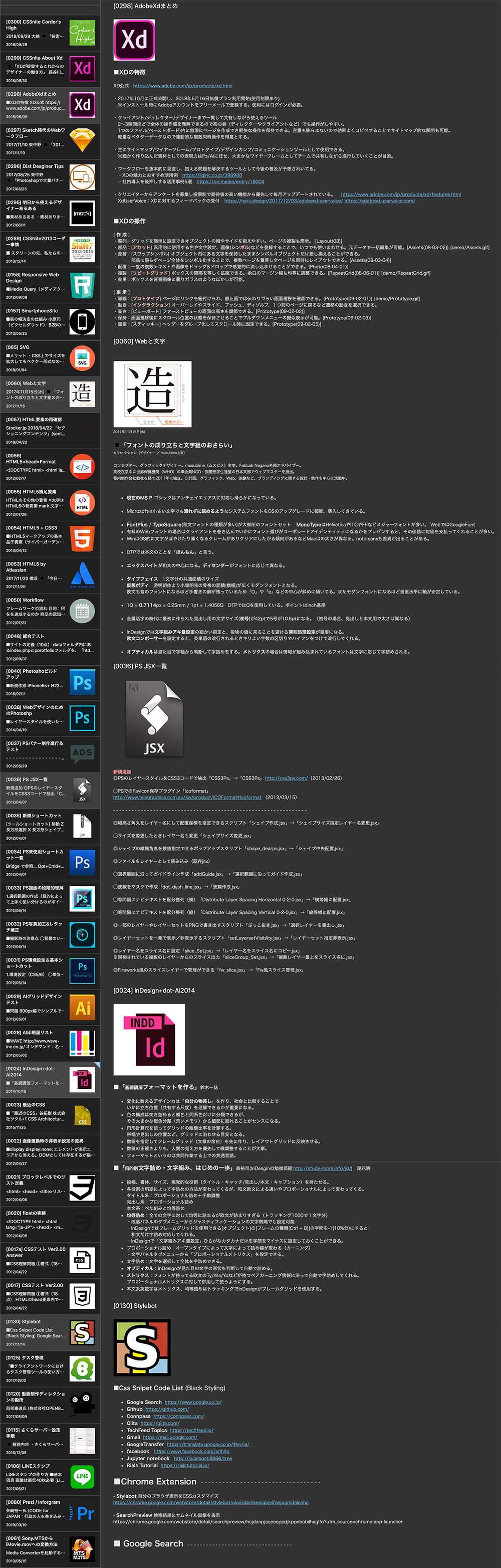Open the Coder's High thumbnail in the sidebar
This screenshot has width=501, height=1568.
click(x=82, y=33)
